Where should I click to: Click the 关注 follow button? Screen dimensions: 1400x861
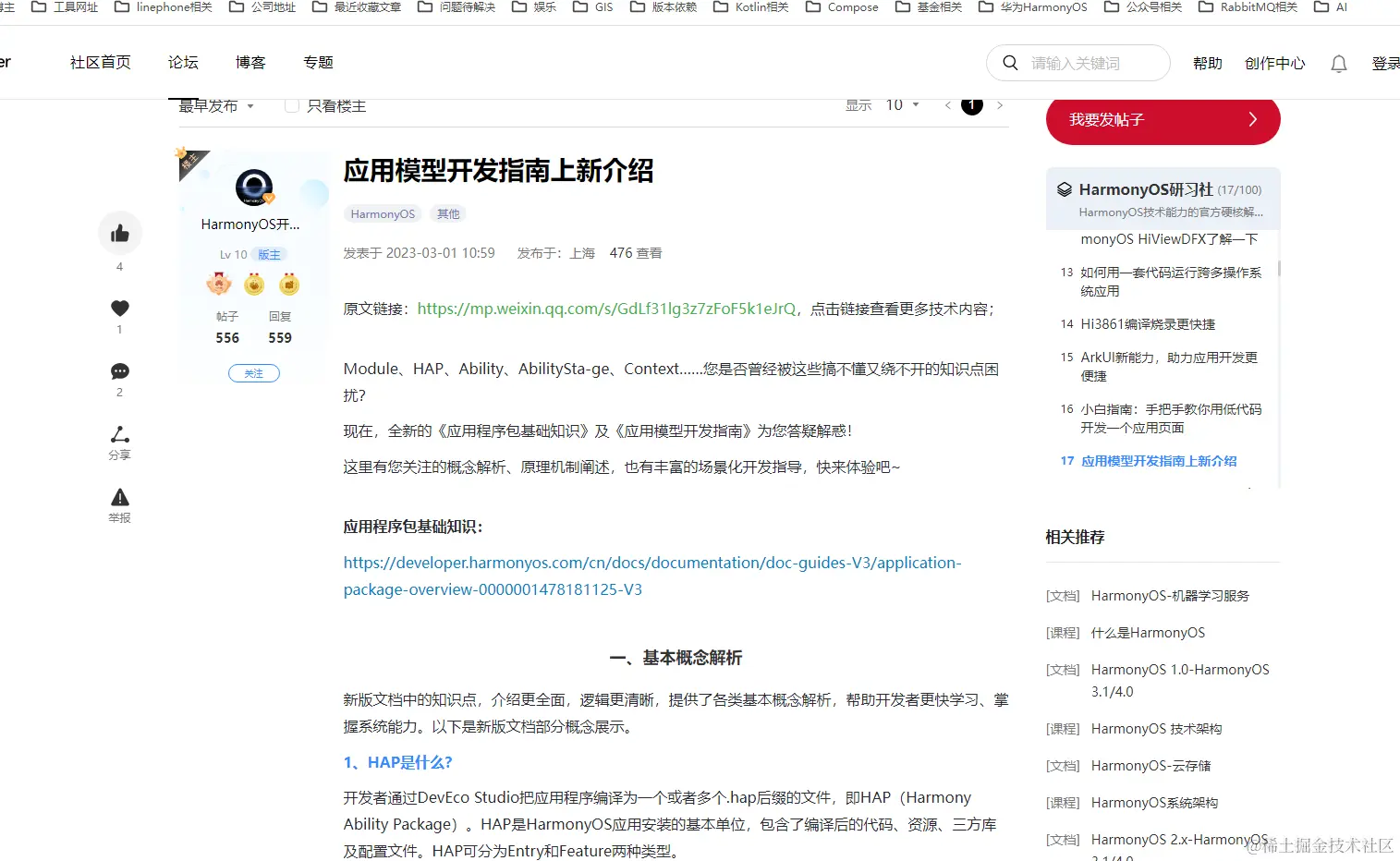coord(254,373)
